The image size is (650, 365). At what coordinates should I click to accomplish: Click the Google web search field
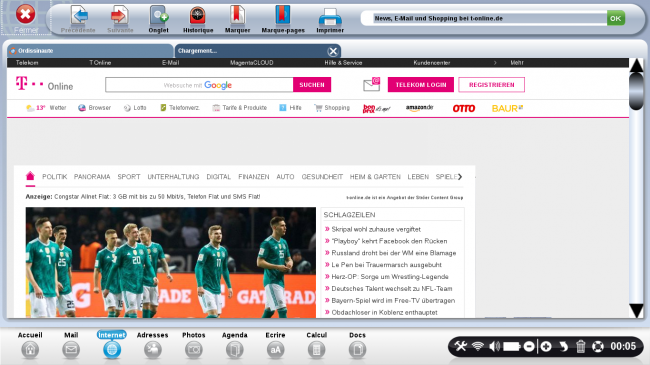[199, 85]
